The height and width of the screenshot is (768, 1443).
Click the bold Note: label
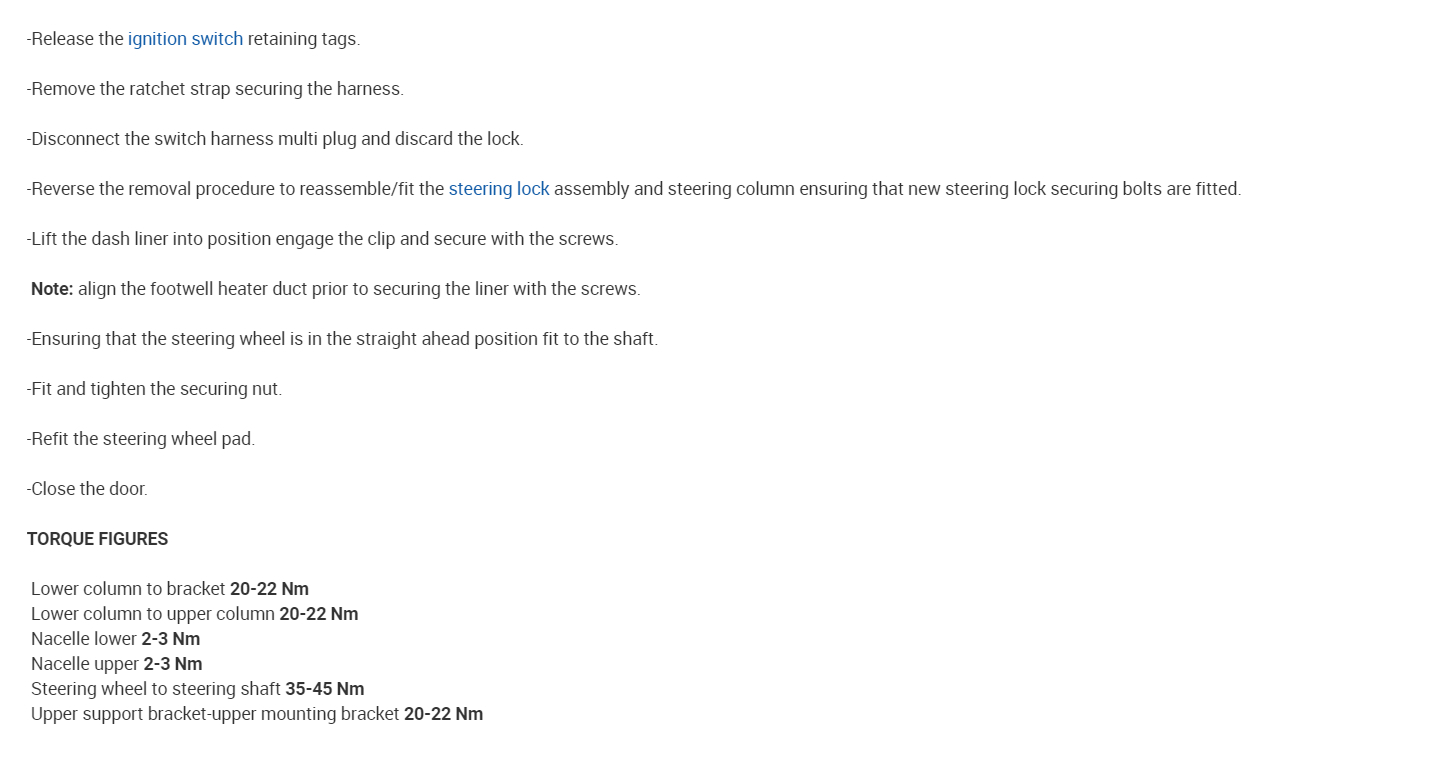click(52, 289)
